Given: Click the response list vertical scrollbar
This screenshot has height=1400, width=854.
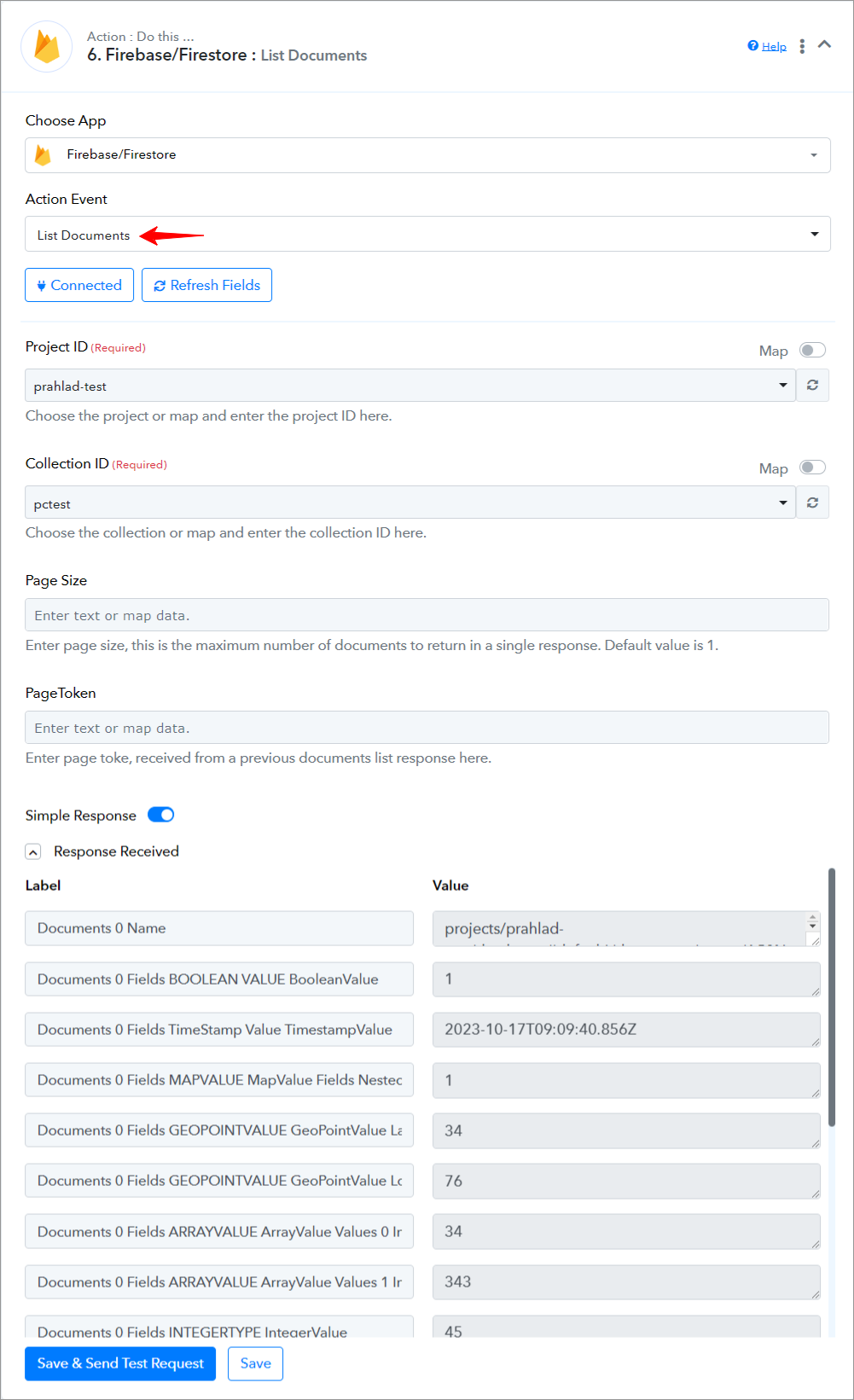Looking at the screenshot, I should point(832,998).
